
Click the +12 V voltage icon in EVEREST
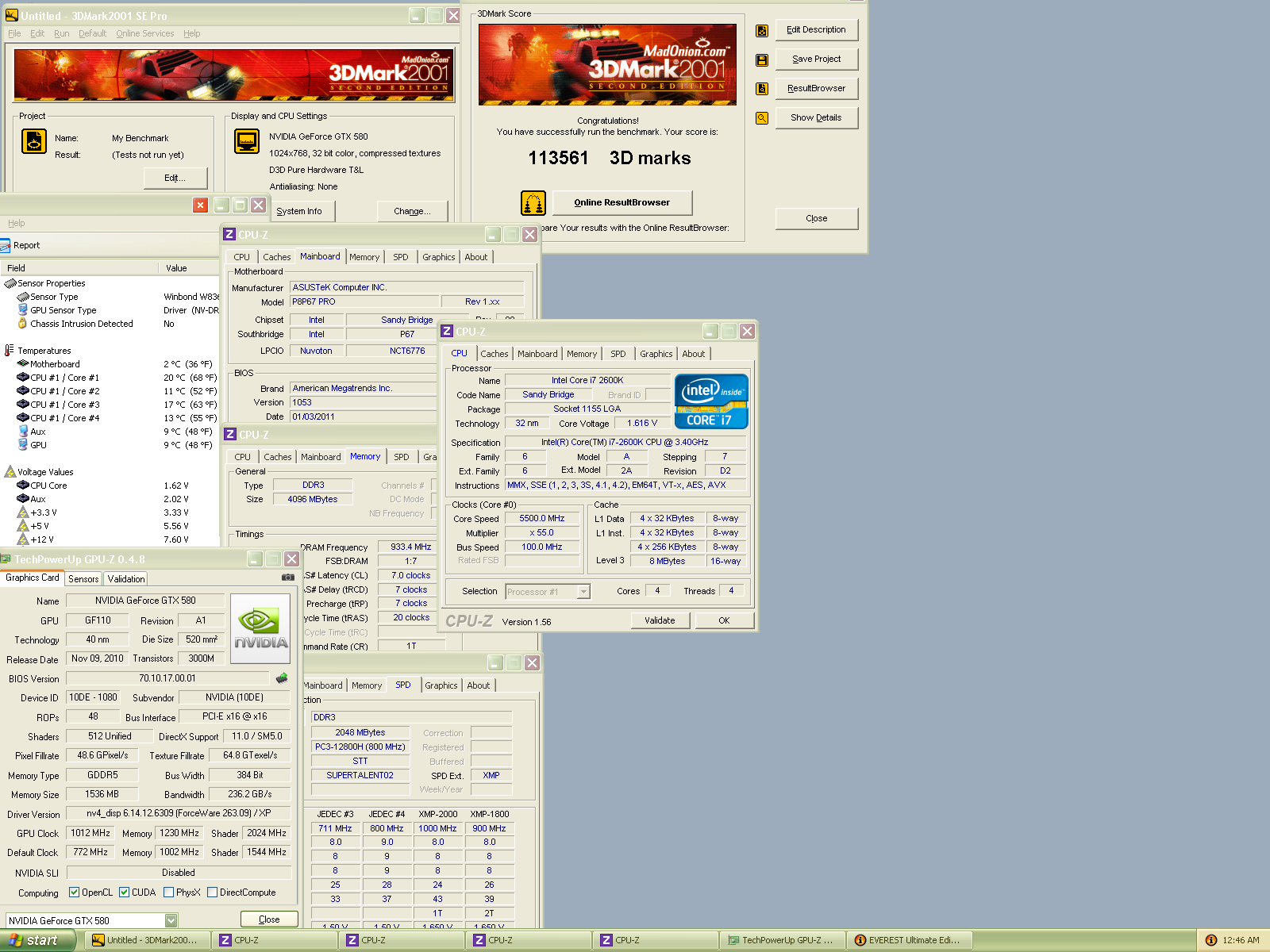pyautogui.click(x=22, y=539)
